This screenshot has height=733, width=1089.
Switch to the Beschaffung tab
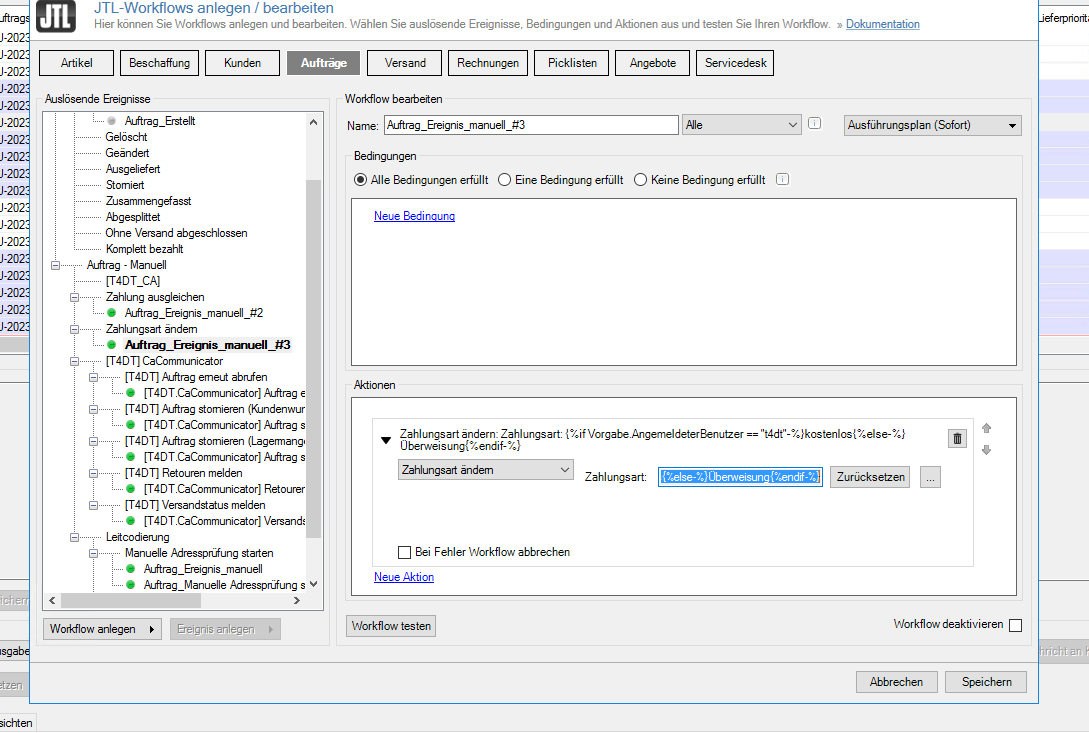159,63
